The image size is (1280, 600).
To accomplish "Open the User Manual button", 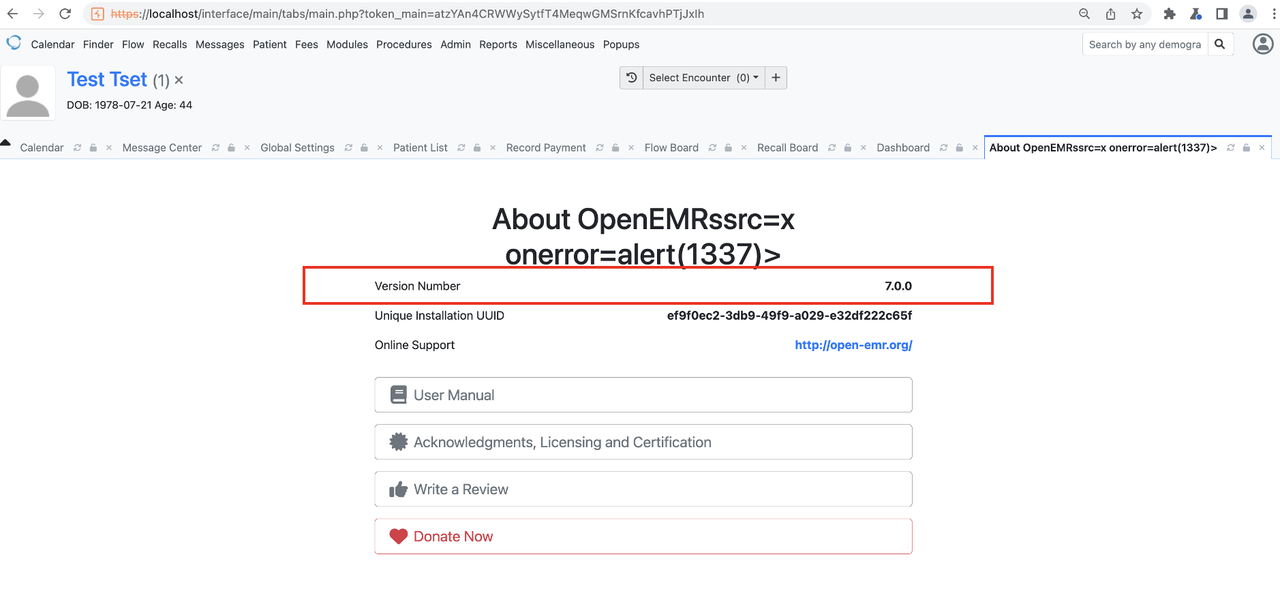I will [x=643, y=395].
